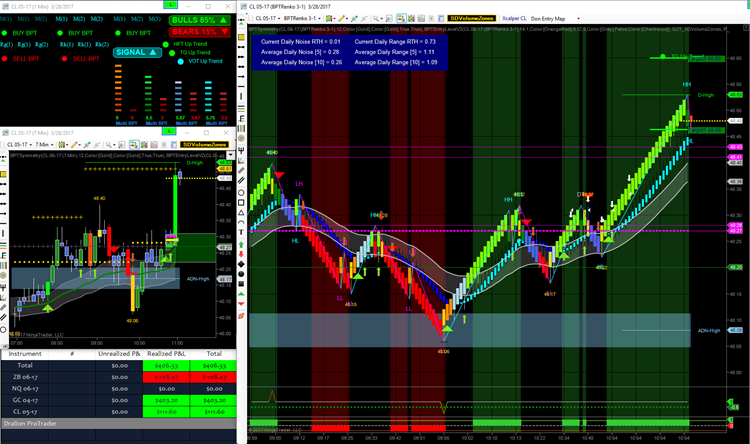Click the Xcalper CL button
The image size is (750, 444).
(x=514, y=19)
